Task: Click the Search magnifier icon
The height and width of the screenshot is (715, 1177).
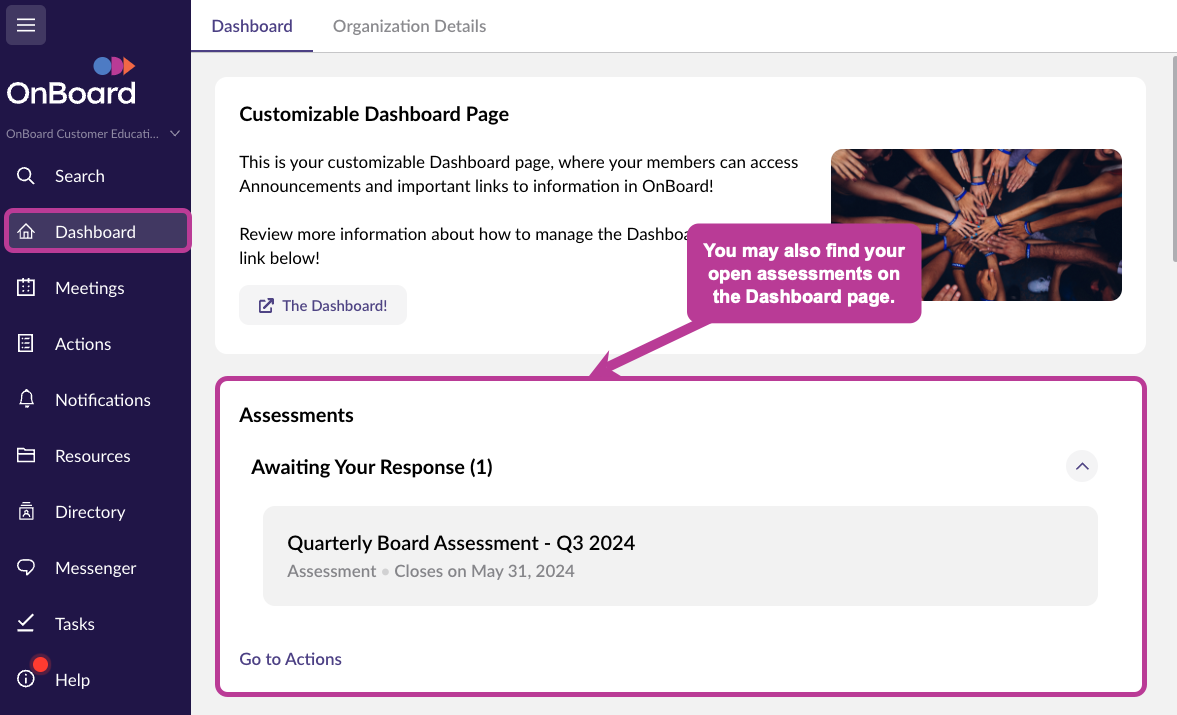Action: point(26,176)
